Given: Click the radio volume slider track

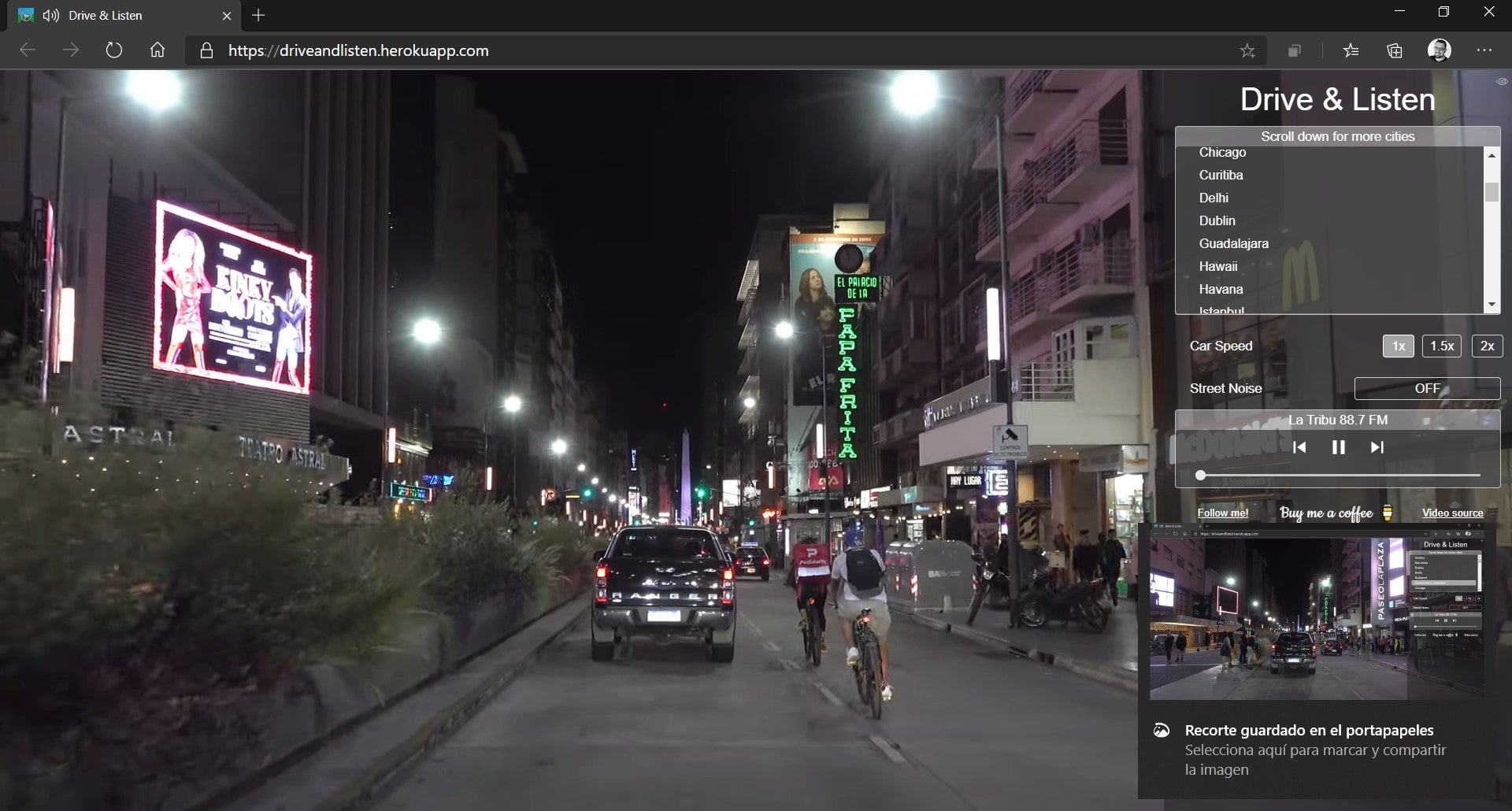Looking at the screenshot, I should 1339,476.
